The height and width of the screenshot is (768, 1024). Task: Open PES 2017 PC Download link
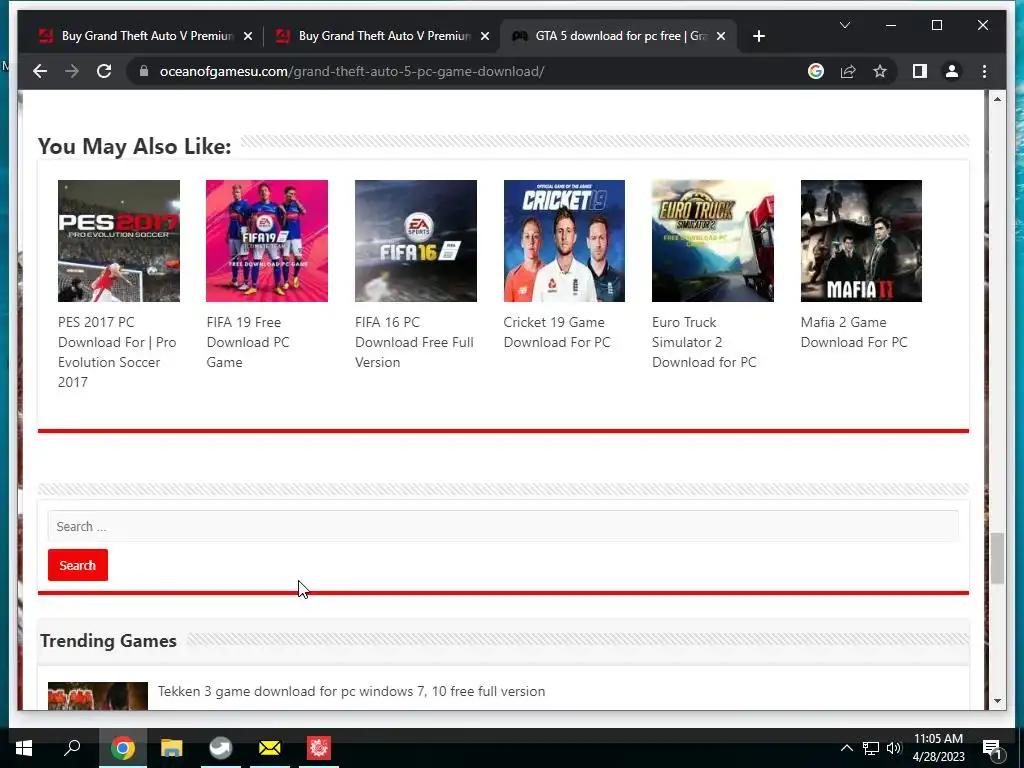click(x=117, y=352)
